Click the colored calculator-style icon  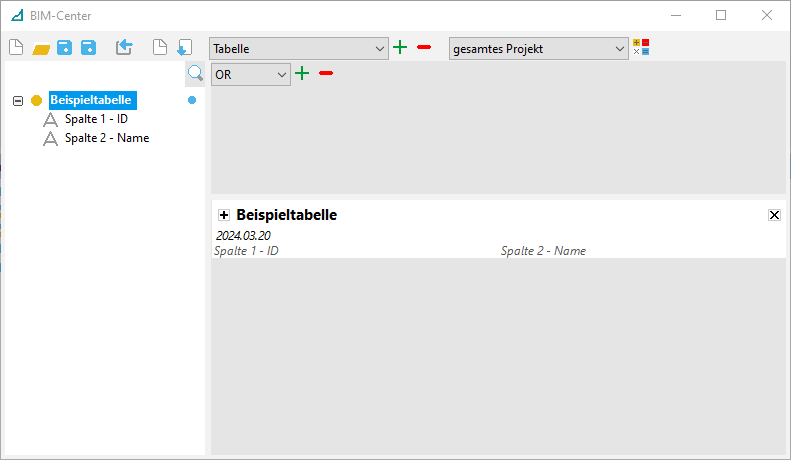click(641, 47)
